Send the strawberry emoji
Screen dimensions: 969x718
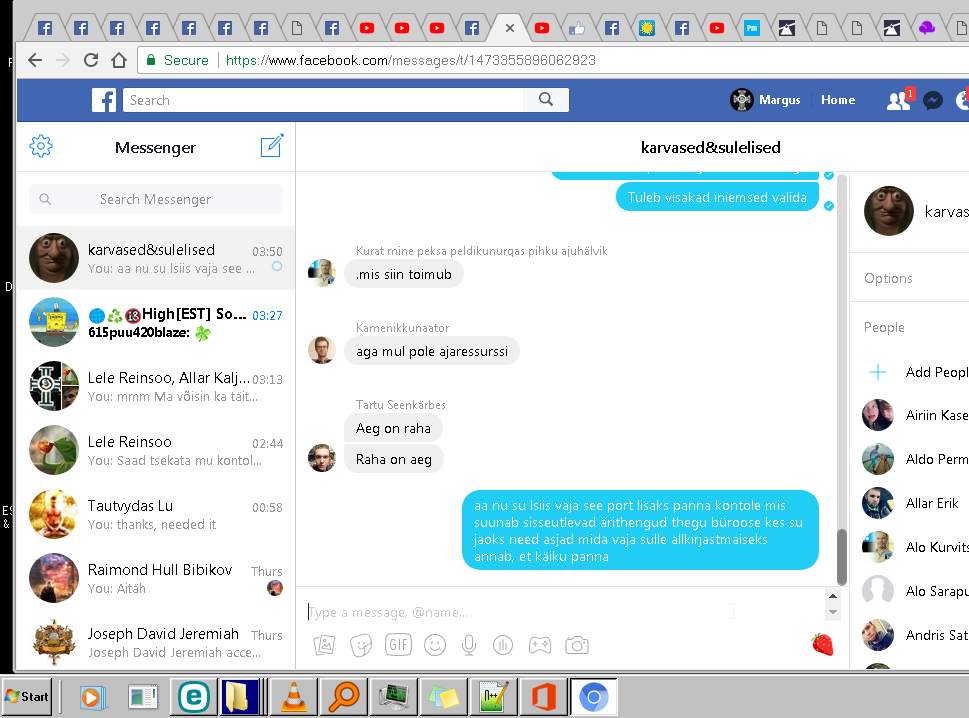pyautogui.click(x=823, y=644)
